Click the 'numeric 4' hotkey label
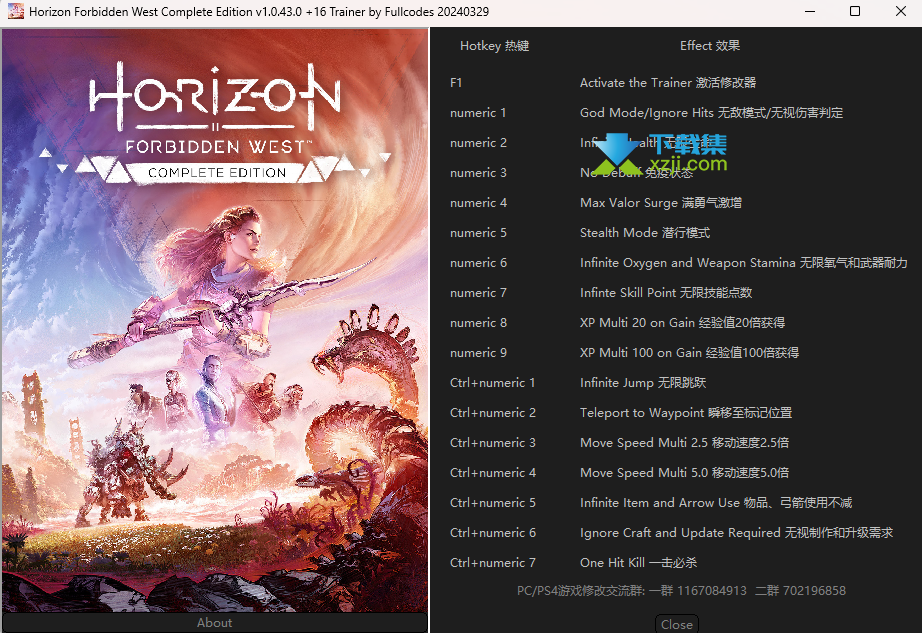922x633 pixels. point(478,203)
